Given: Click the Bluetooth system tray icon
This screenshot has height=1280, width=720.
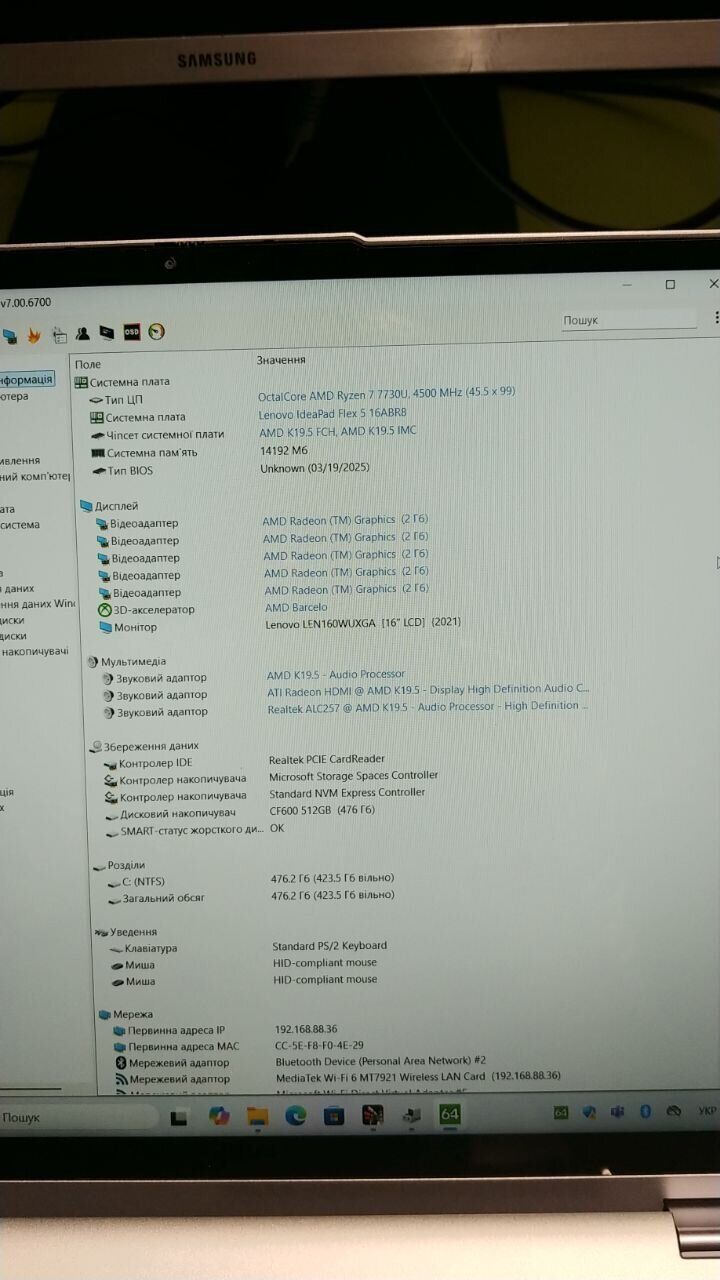Looking at the screenshot, I should coord(645,1112).
